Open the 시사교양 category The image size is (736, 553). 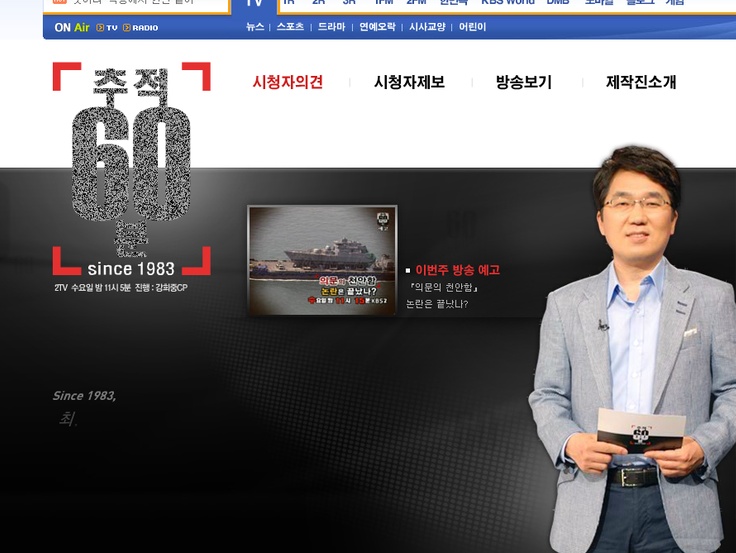(427, 27)
